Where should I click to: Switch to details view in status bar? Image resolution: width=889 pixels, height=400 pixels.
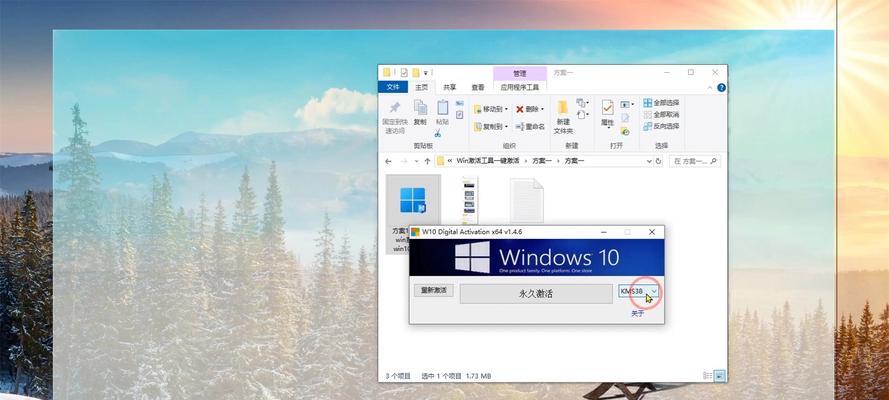[x=708, y=375]
